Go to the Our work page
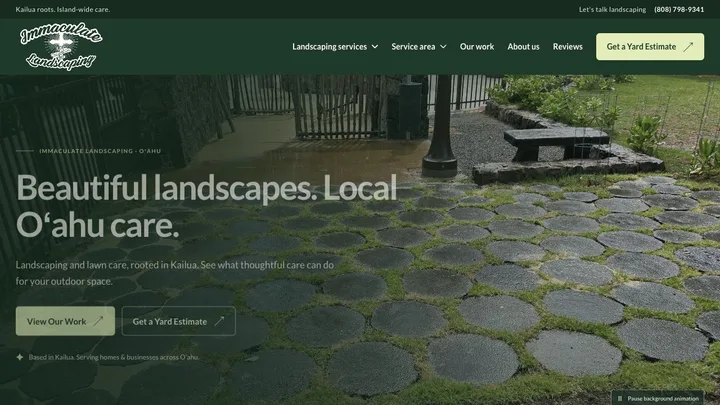Screen dimensions: 720x405 [x=477, y=47]
